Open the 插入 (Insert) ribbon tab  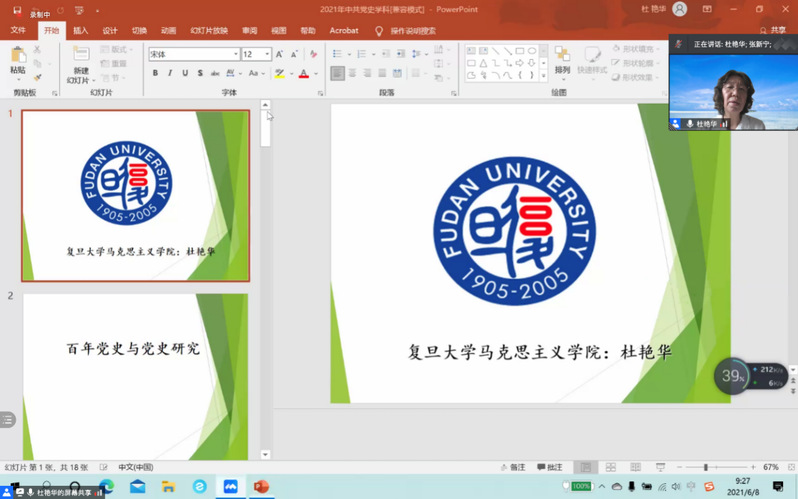click(80, 31)
